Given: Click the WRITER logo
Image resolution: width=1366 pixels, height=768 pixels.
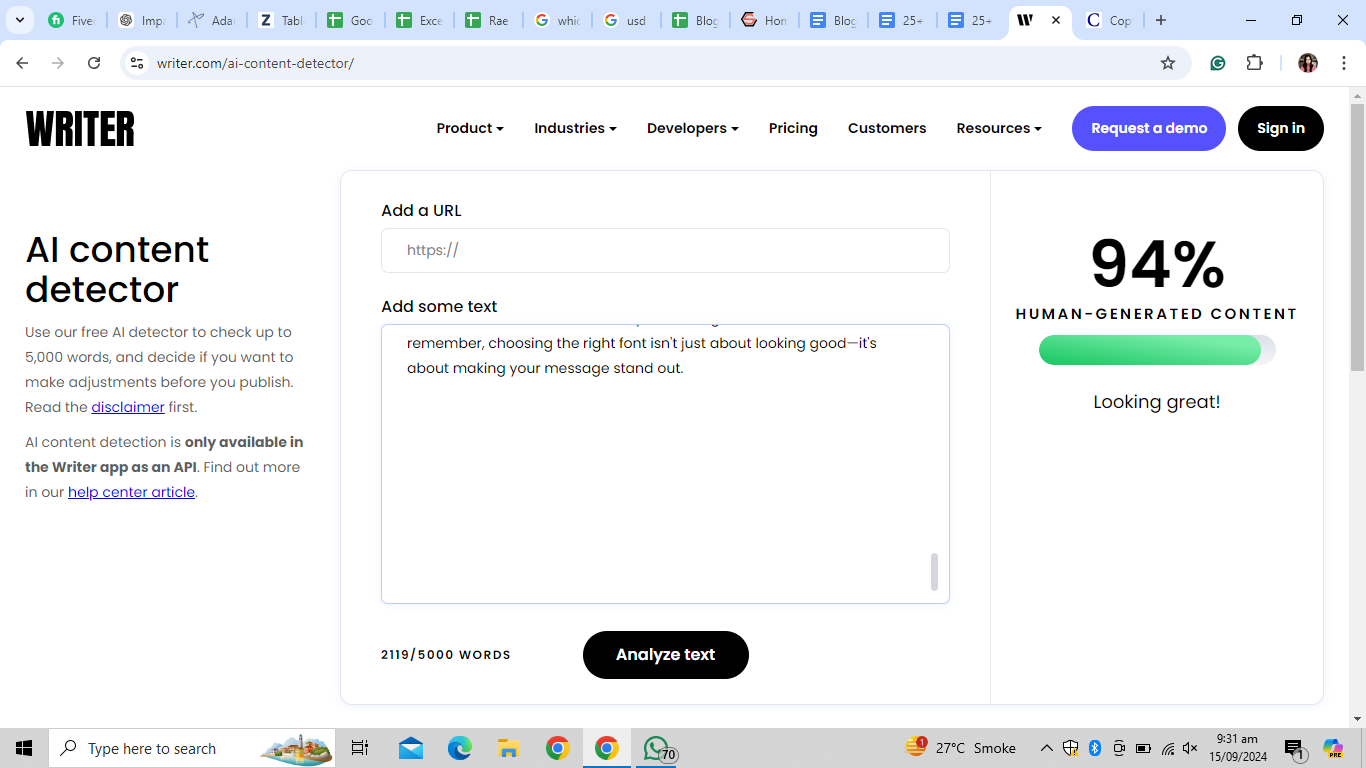Looking at the screenshot, I should 80,129.
